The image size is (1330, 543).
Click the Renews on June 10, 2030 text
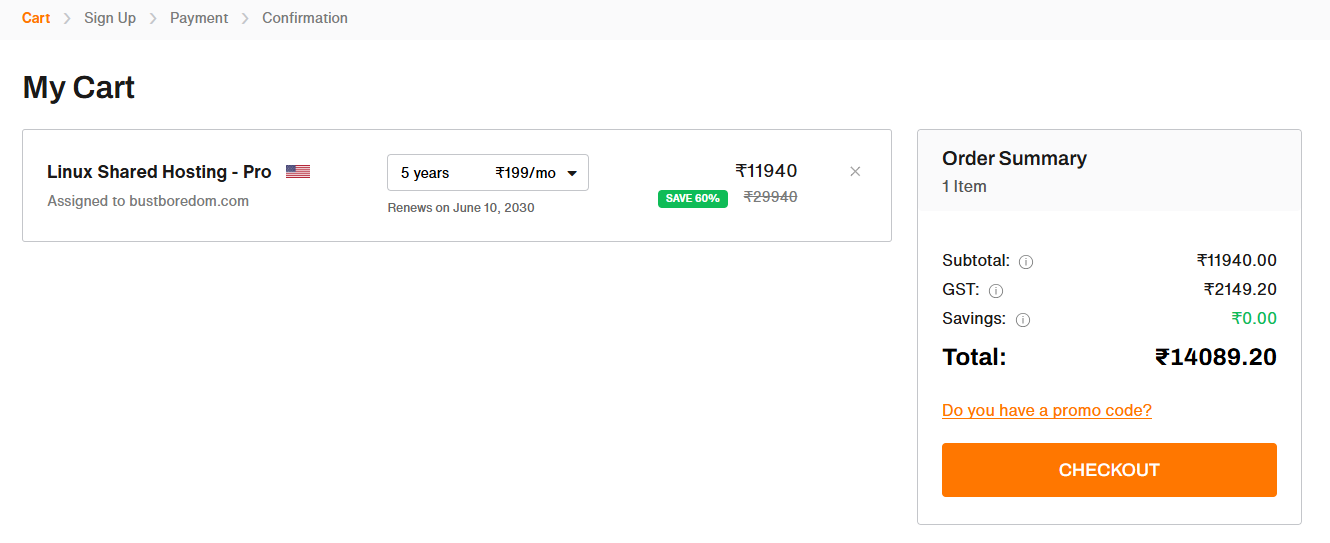[461, 208]
